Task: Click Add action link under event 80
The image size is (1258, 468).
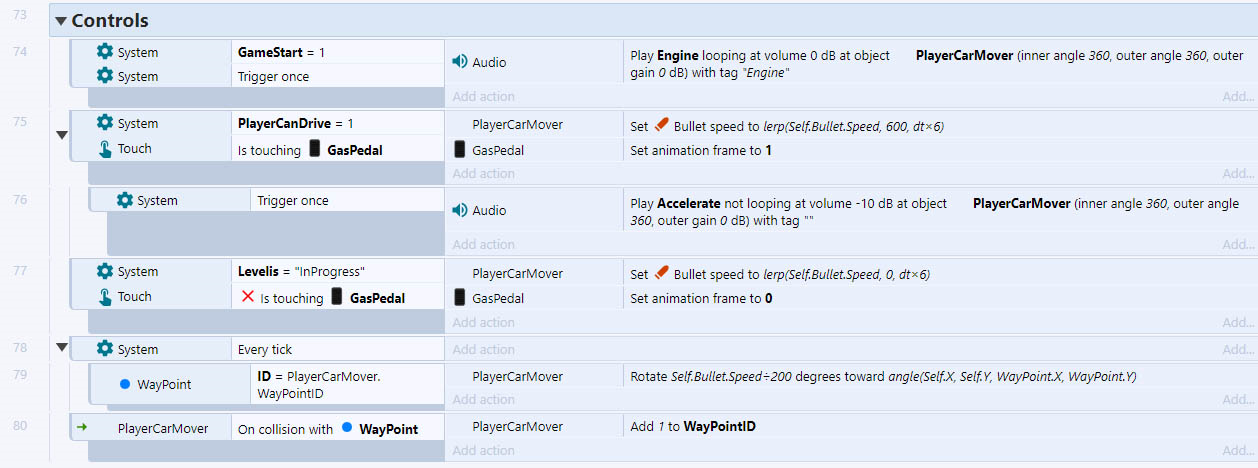Action: tap(484, 451)
